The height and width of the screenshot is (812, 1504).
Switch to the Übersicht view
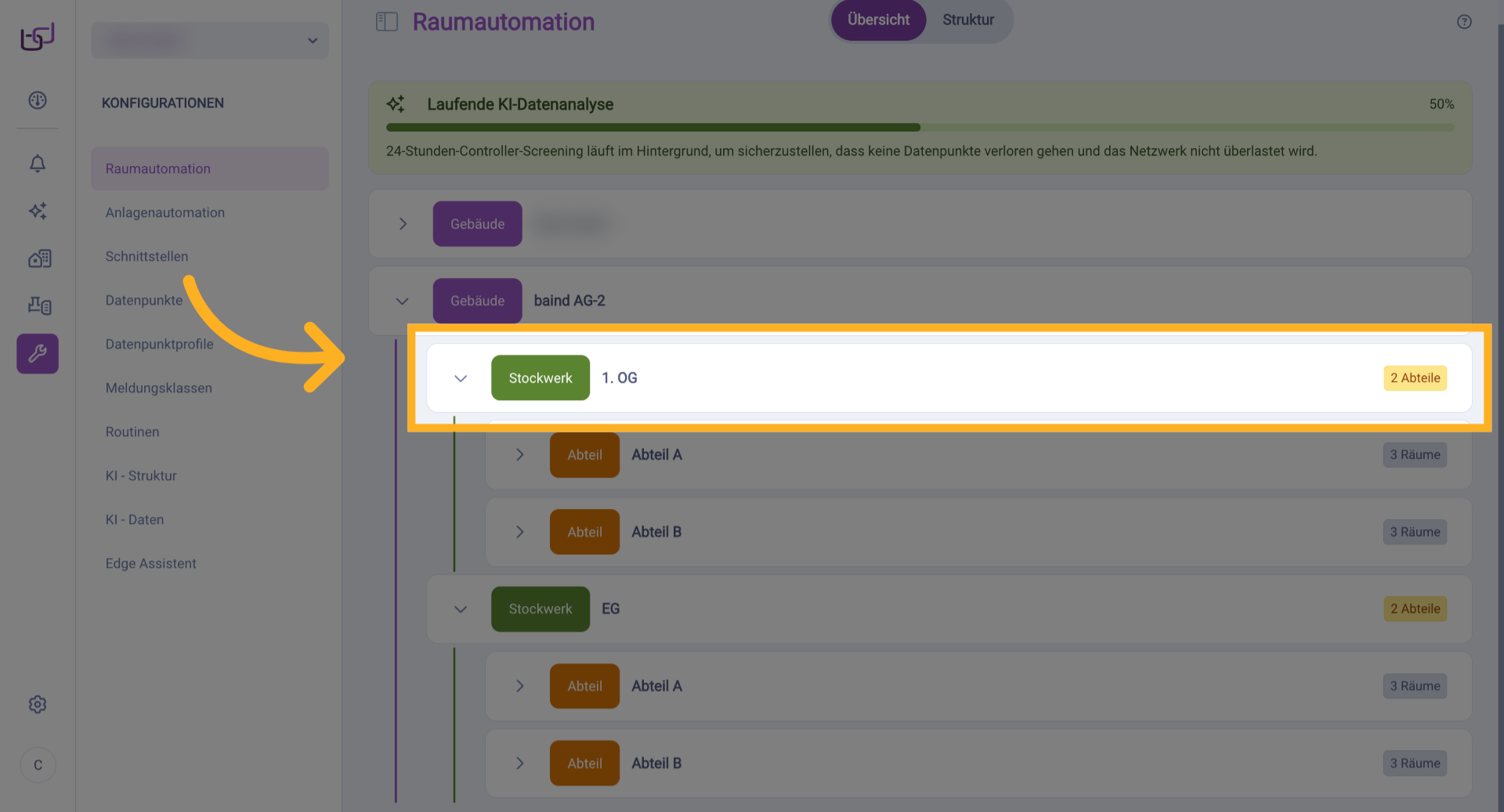878,20
